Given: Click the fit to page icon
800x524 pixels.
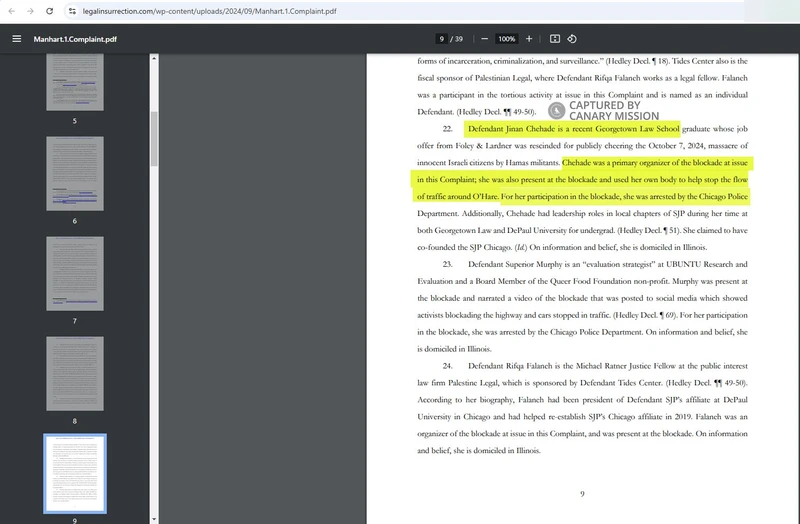Looking at the screenshot, I should (555, 39).
